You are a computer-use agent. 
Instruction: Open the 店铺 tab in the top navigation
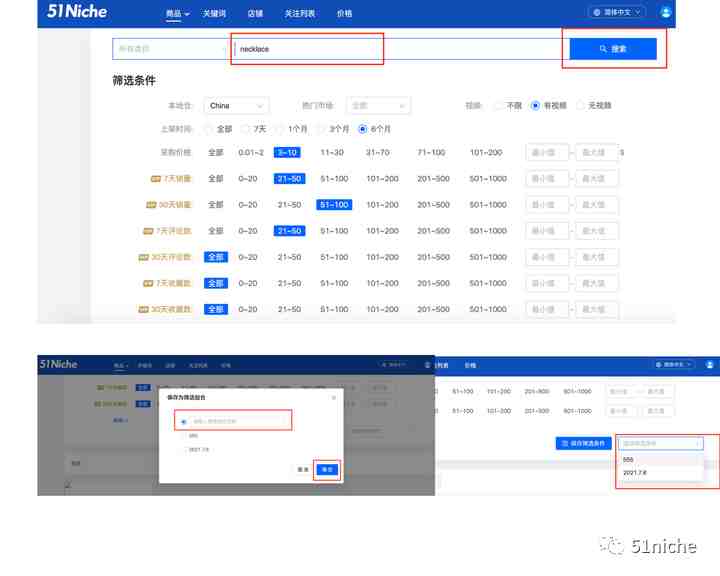(255, 14)
